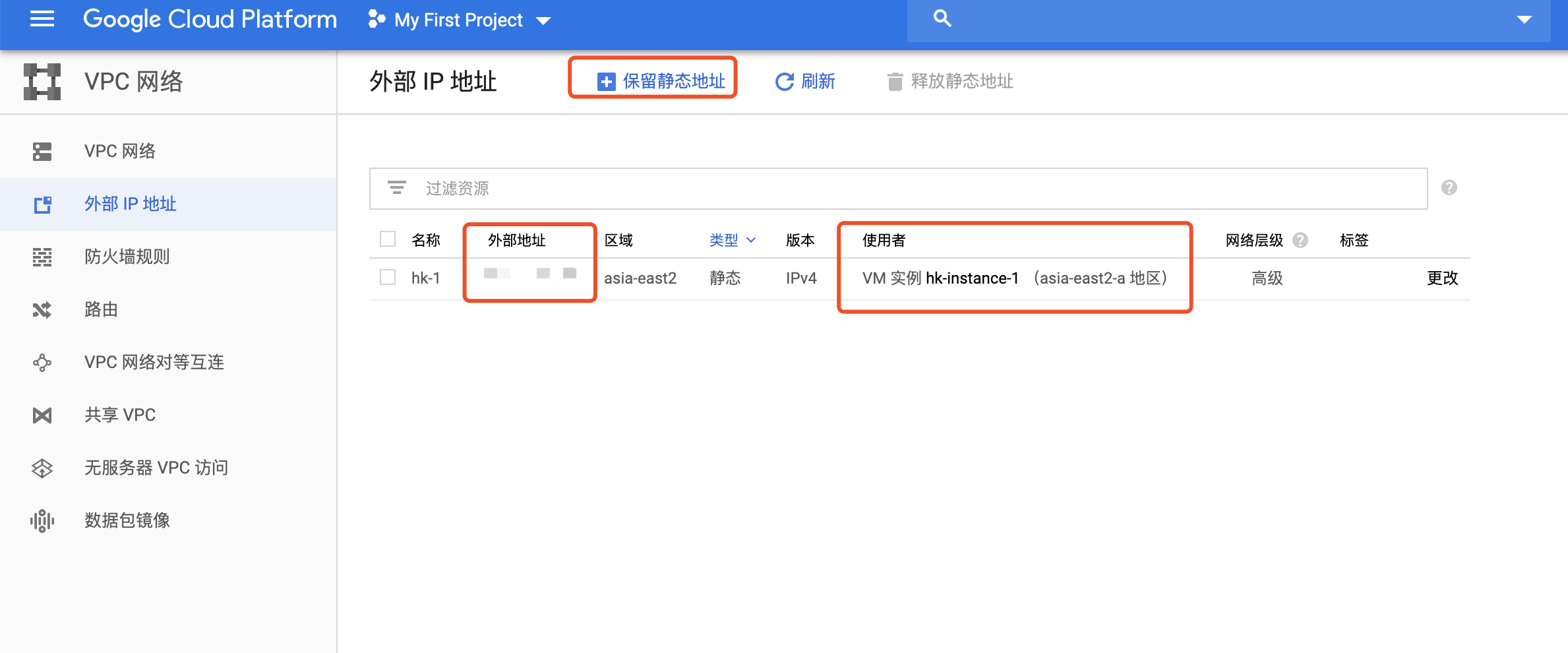Click the 使用者 column header
Screen dimensions: 1568x653
(x=884, y=240)
